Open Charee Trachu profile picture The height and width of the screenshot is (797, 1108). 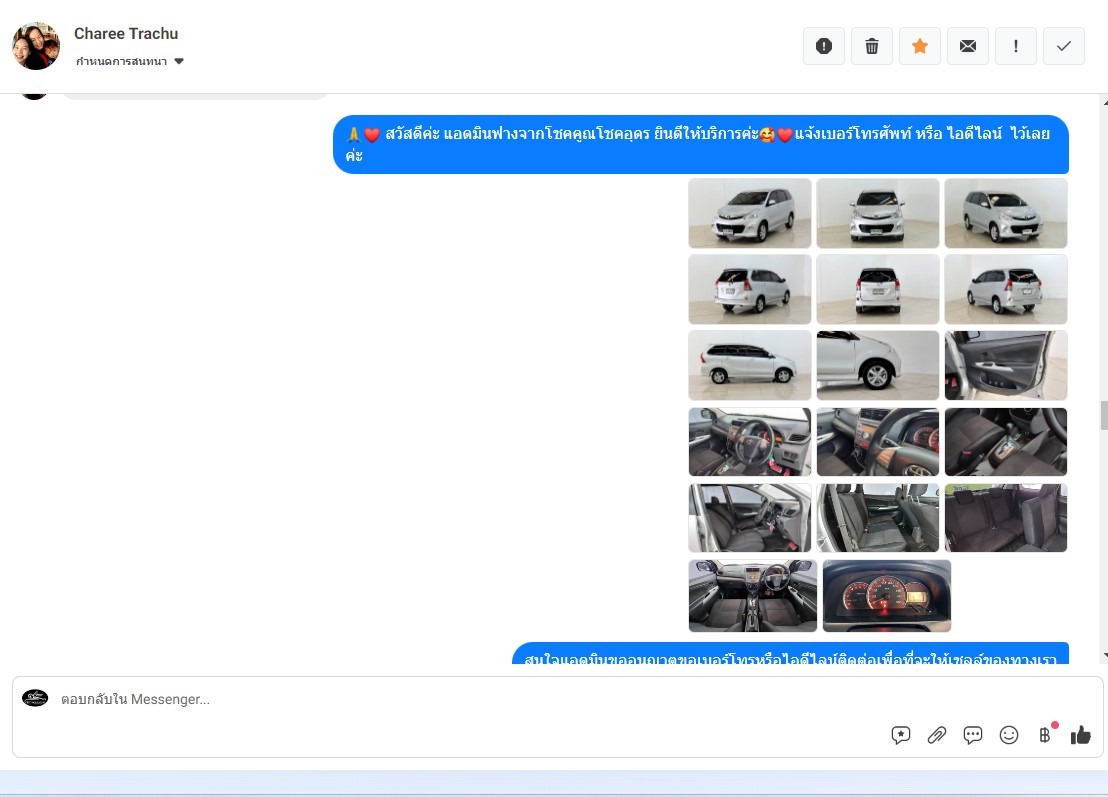coord(36,46)
